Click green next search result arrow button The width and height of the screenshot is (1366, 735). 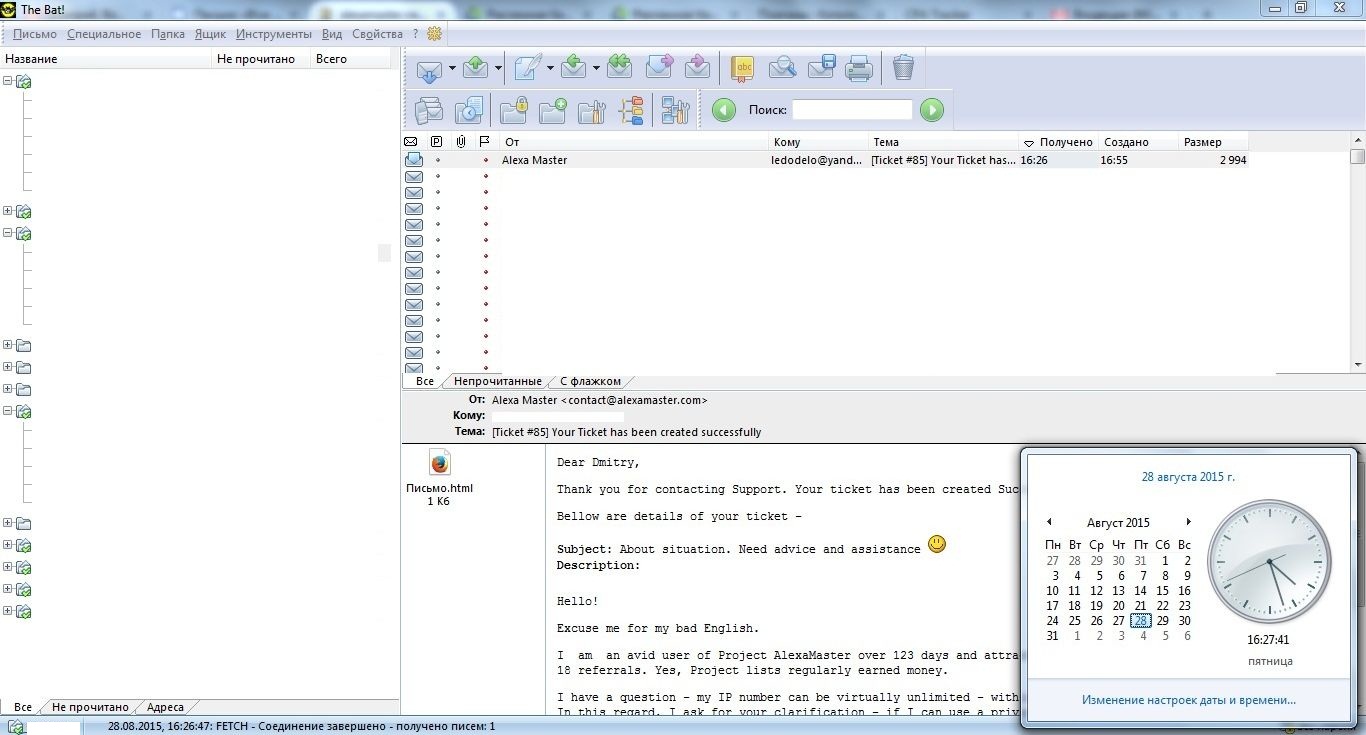tap(932, 110)
